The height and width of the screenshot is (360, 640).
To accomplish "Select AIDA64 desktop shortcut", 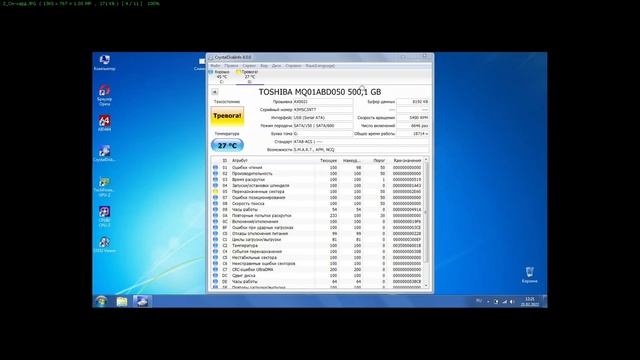I will click(104, 123).
